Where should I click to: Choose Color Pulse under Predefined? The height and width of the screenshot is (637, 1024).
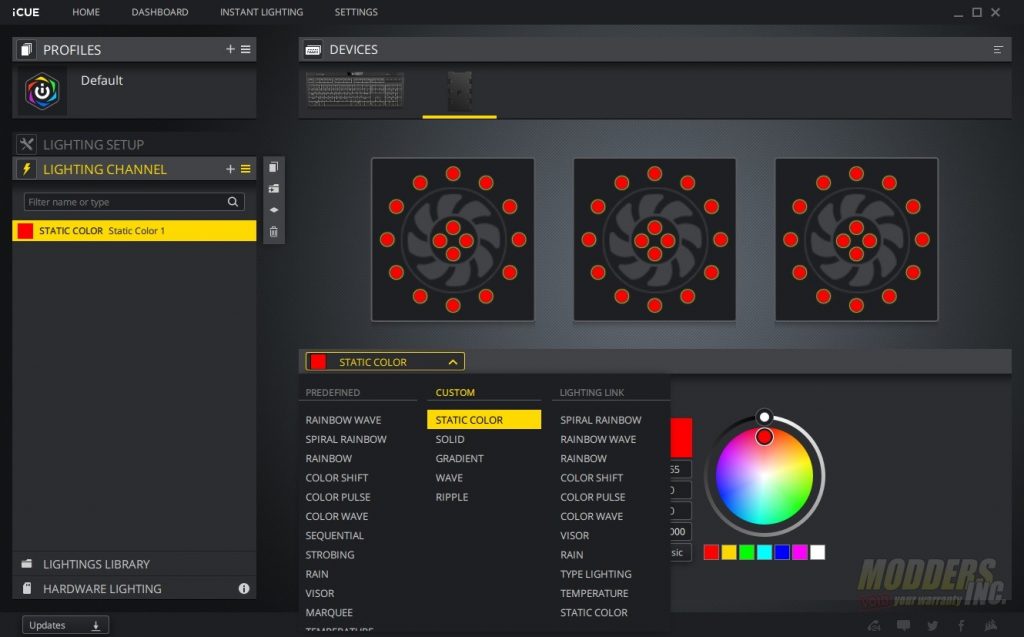click(x=338, y=497)
